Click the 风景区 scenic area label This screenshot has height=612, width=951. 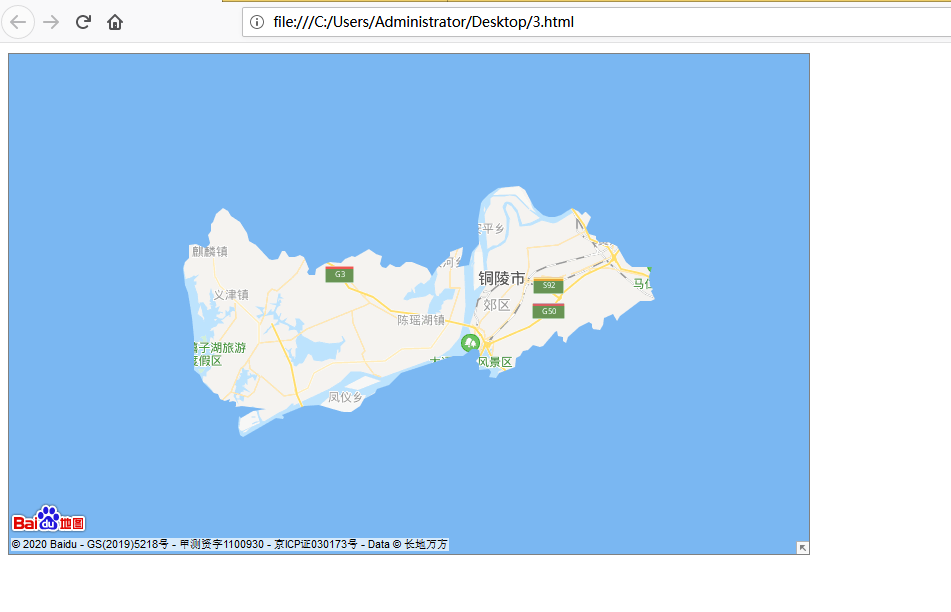coord(496,361)
